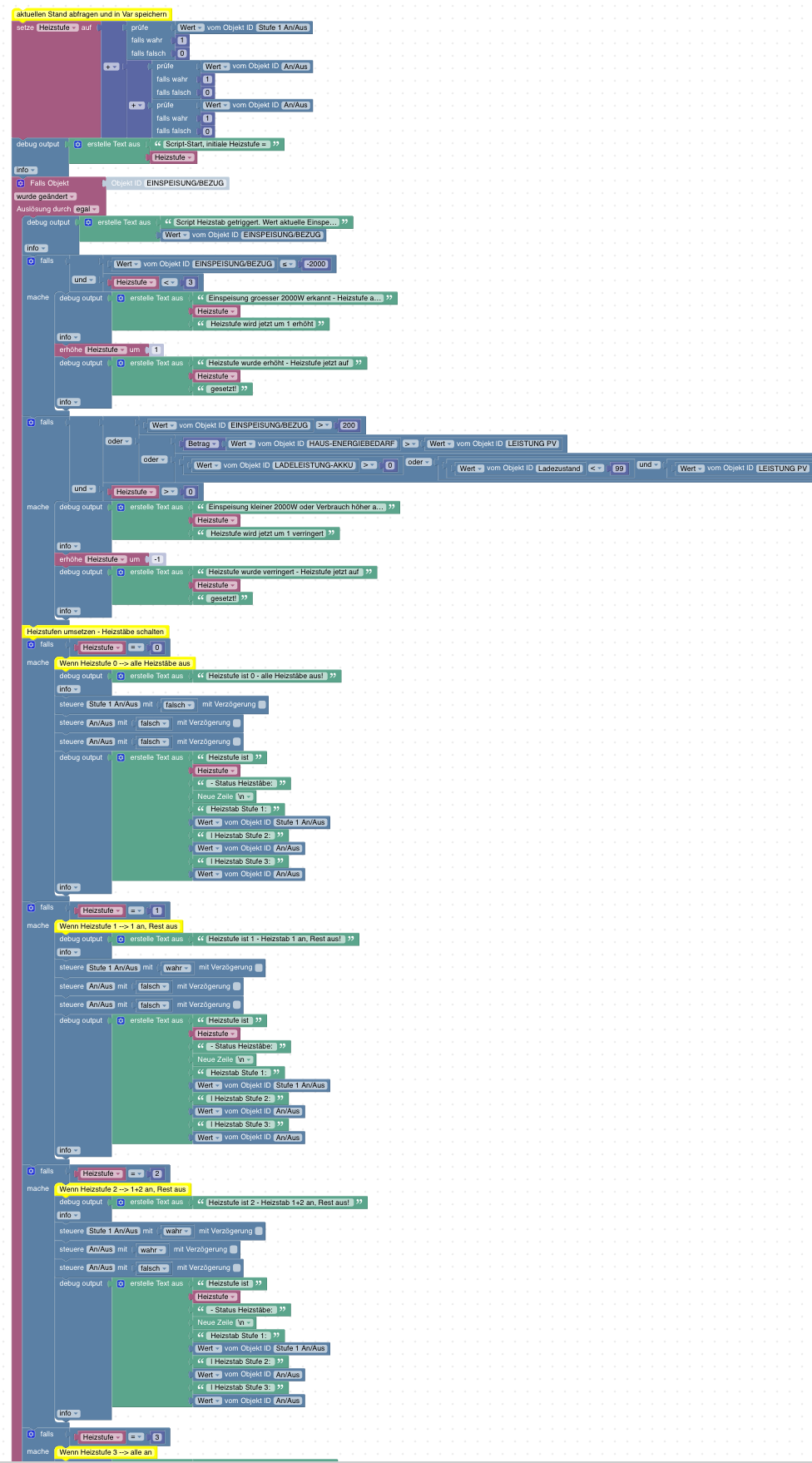The image size is (812, 1463).
Task: Open the outer '+' operator dropdown
Action: click(111, 67)
